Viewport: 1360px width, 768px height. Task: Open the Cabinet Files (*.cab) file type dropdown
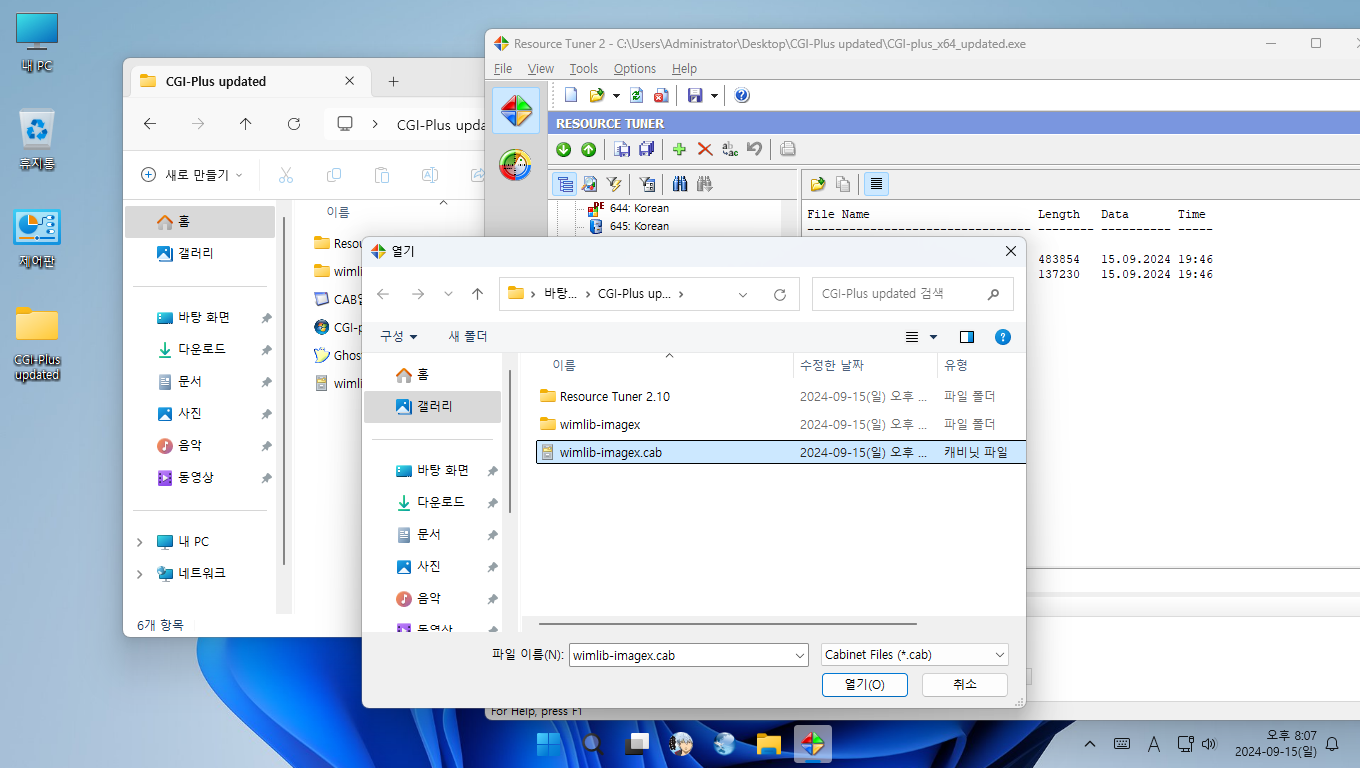[x=914, y=655]
